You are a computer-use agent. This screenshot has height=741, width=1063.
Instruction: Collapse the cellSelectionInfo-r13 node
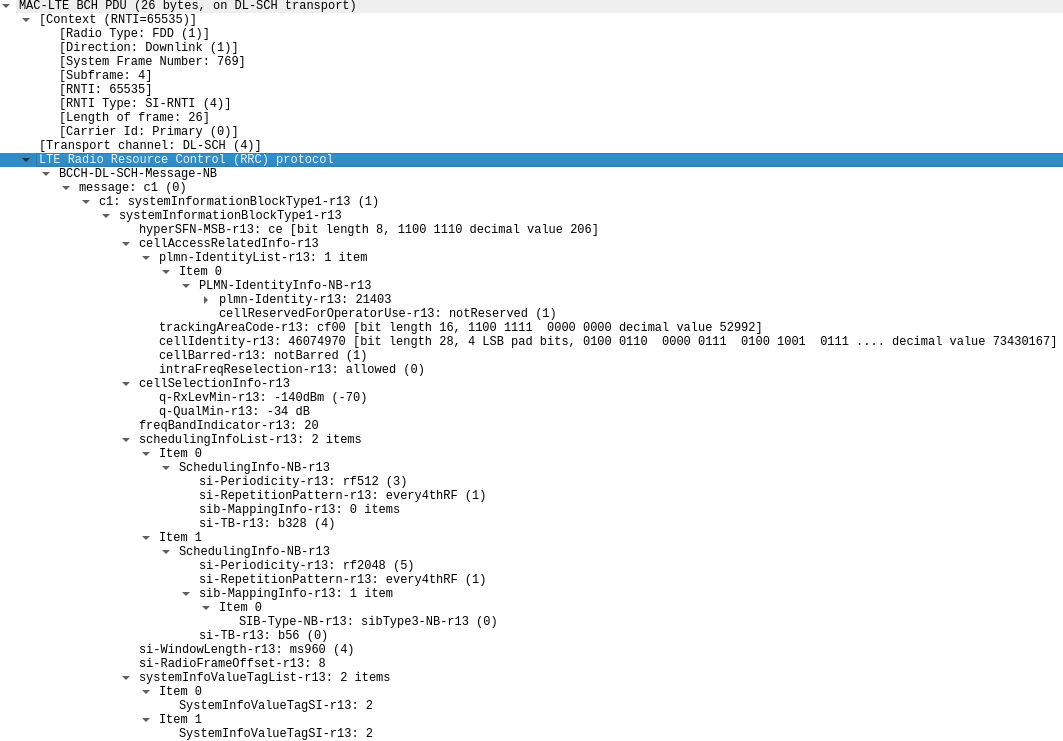[x=126, y=384]
